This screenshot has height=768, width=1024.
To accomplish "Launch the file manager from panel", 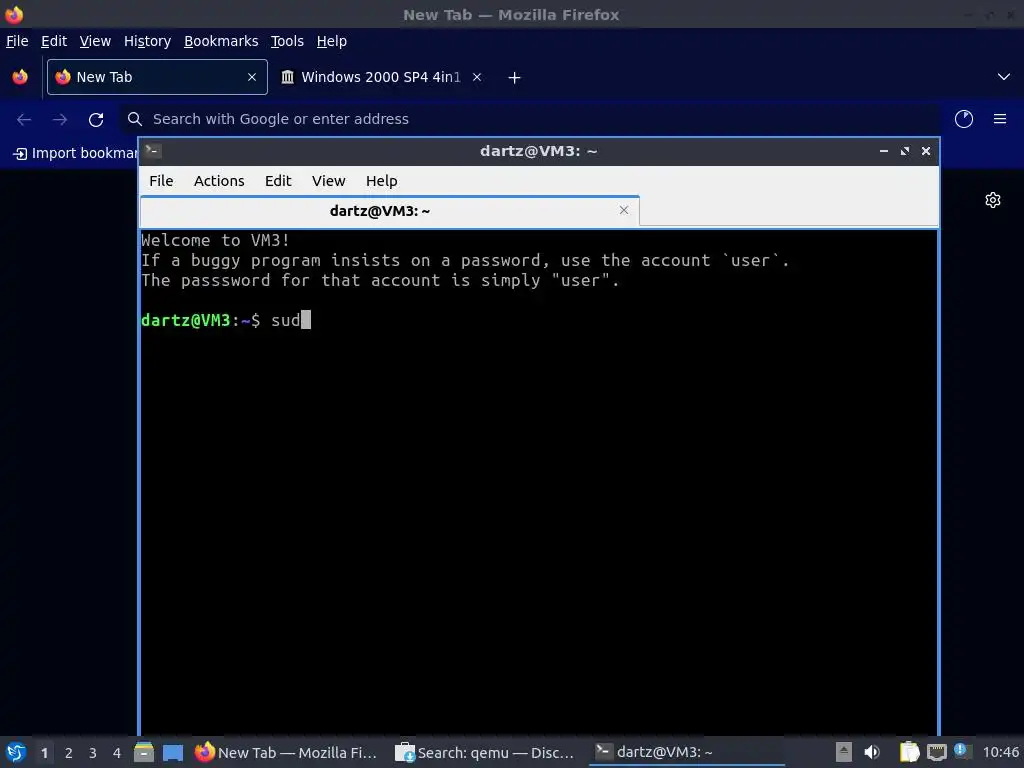I will click(x=144, y=752).
